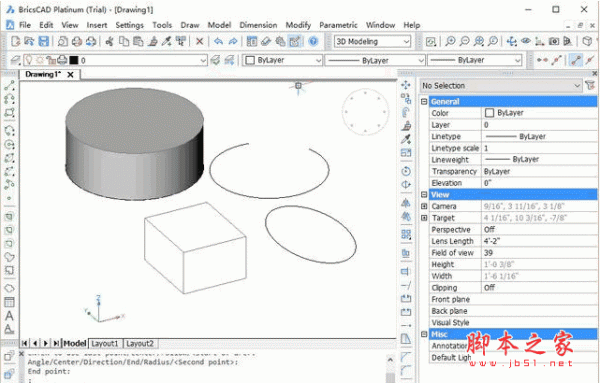Click the Zoom In magnifier icon
This screenshot has height=383, width=600.
450,41
